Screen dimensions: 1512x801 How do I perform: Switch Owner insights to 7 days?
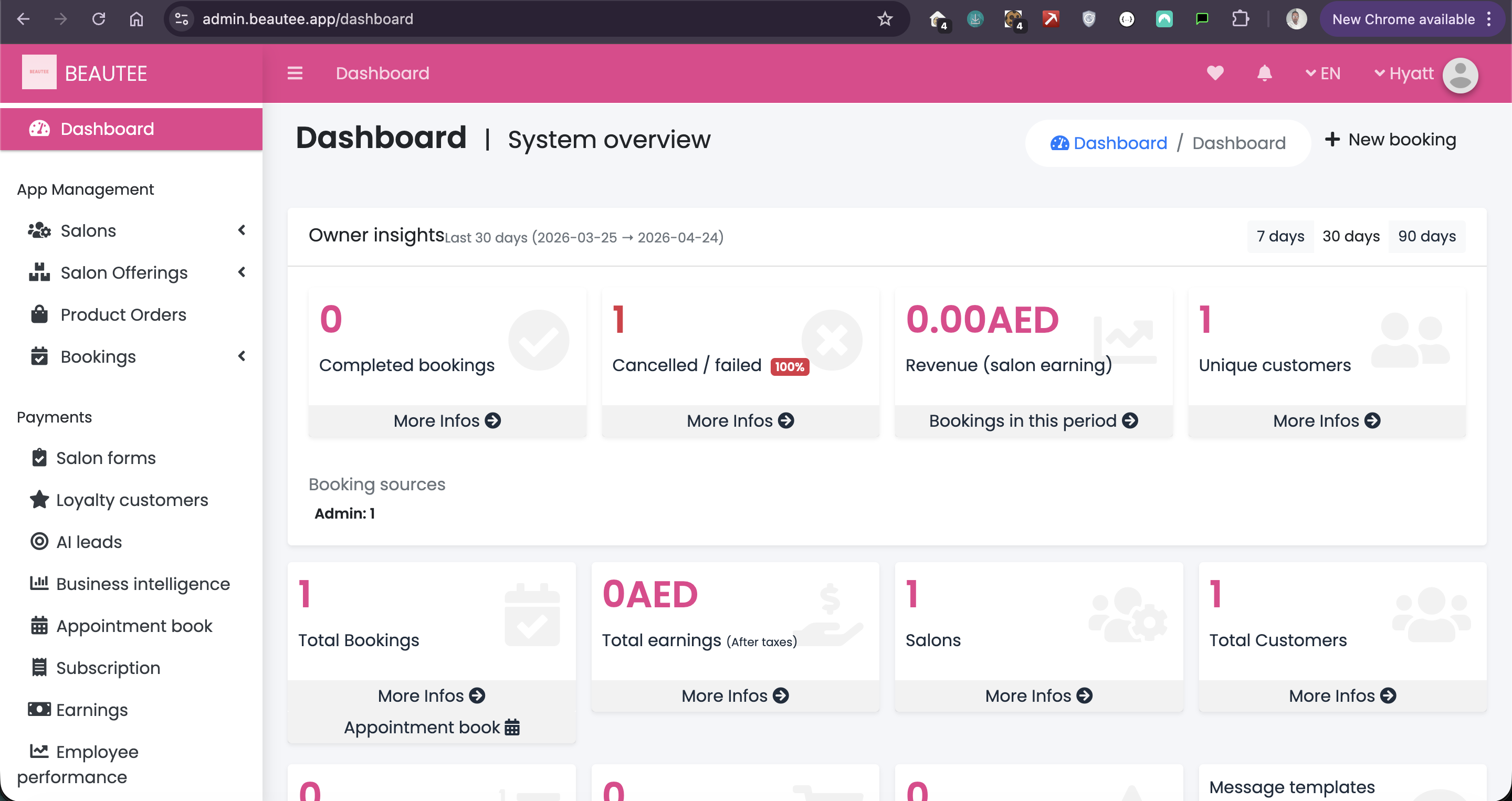(x=1280, y=237)
